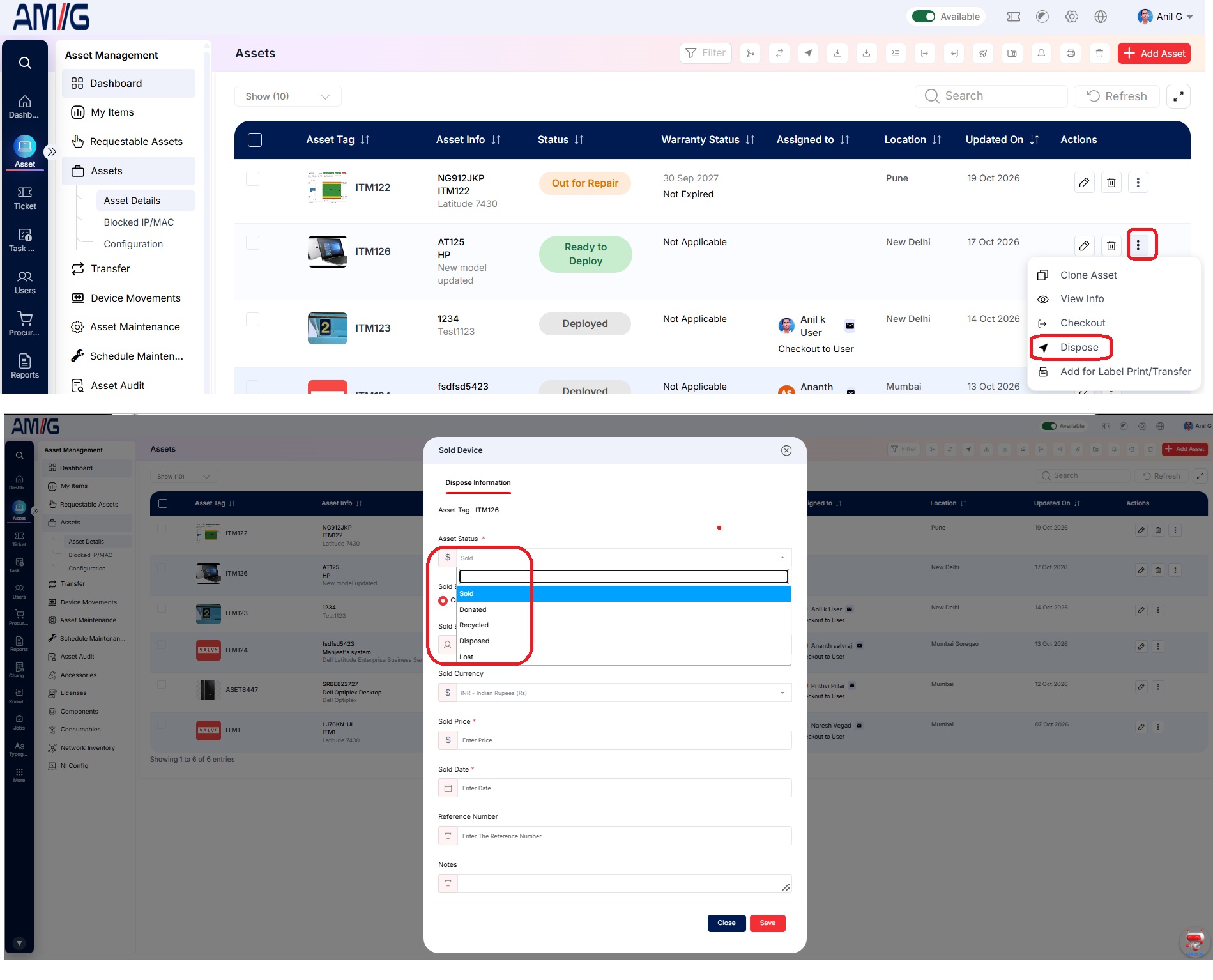Toggle the Available status switch
This screenshot has height=980, width=1213.
click(x=923, y=17)
